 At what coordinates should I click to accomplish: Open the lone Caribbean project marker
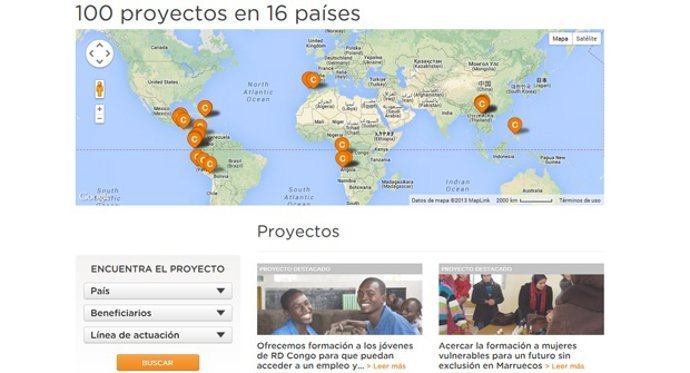point(205,108)
